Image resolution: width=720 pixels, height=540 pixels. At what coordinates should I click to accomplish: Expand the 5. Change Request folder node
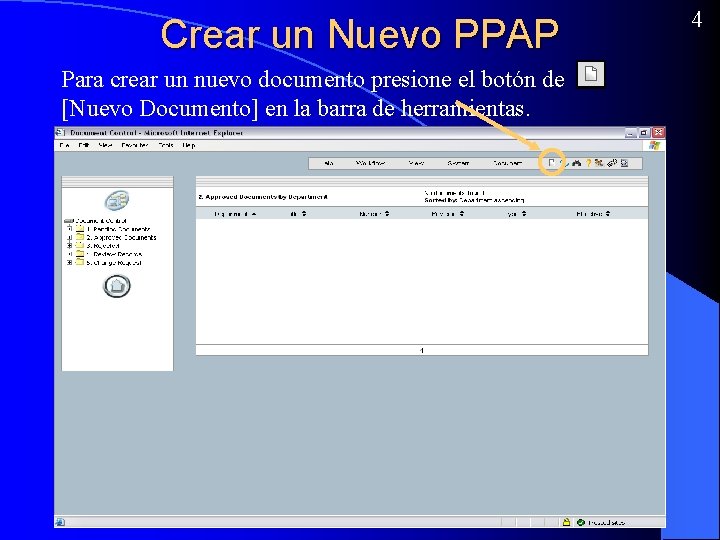tap(70, 263)
